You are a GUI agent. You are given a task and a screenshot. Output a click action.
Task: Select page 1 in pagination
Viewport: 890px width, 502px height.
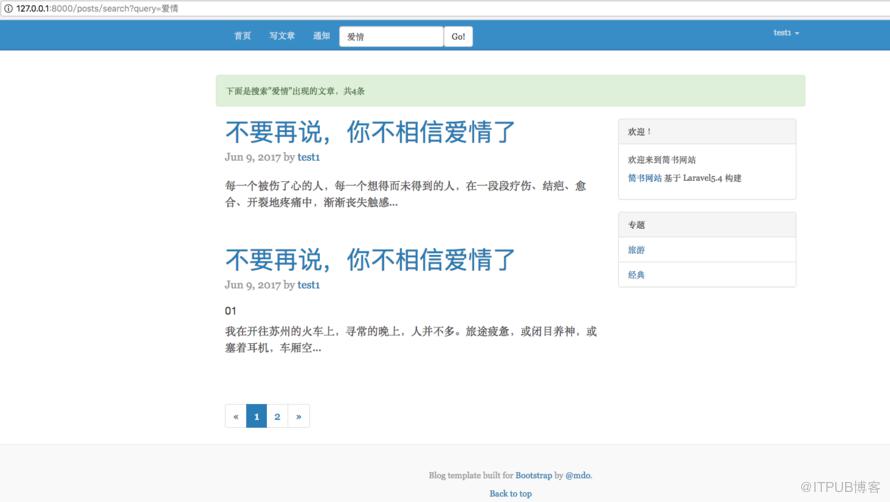coord(257,416)
